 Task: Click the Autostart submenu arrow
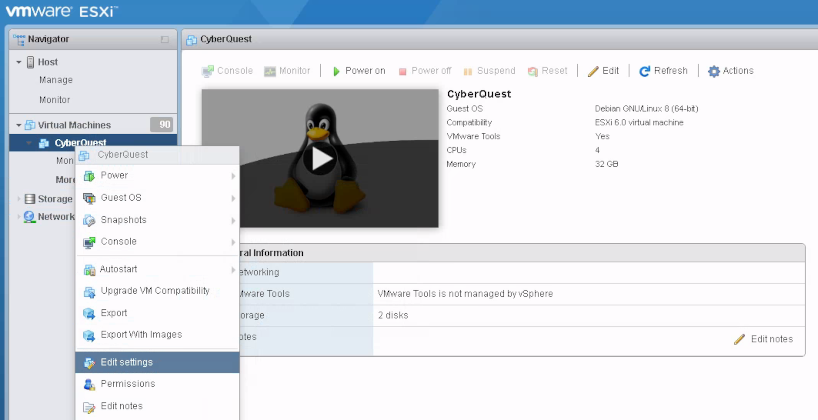(233, 270)
